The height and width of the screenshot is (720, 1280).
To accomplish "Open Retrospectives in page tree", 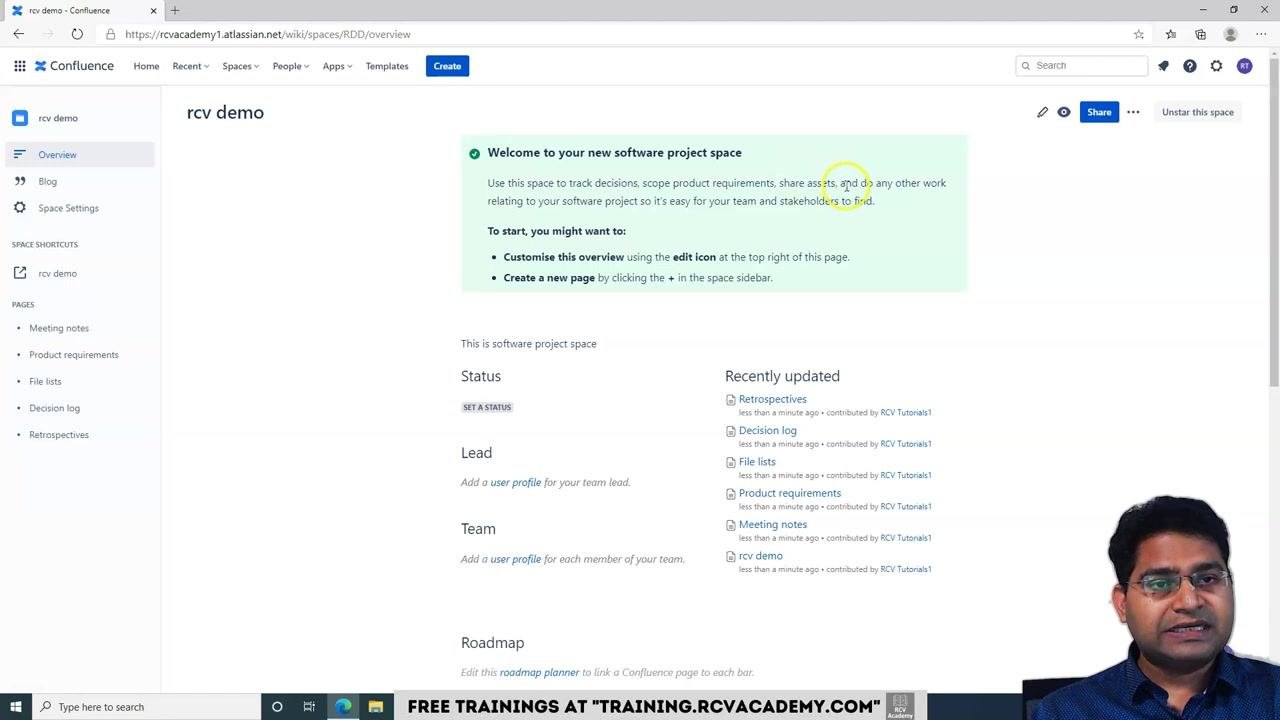I will [x=59, y=435].
